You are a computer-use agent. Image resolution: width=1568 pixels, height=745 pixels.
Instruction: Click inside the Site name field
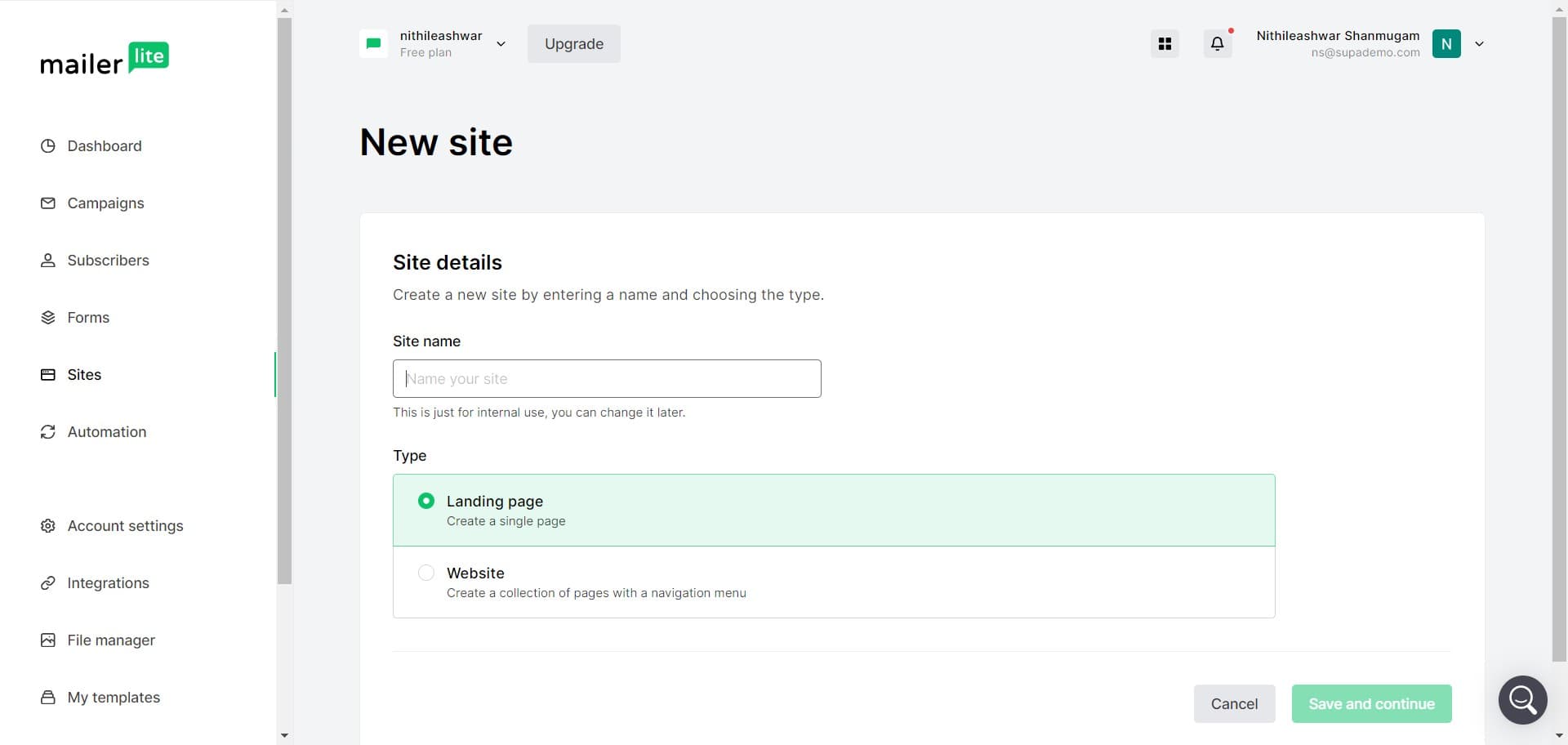tap(606, 378)
